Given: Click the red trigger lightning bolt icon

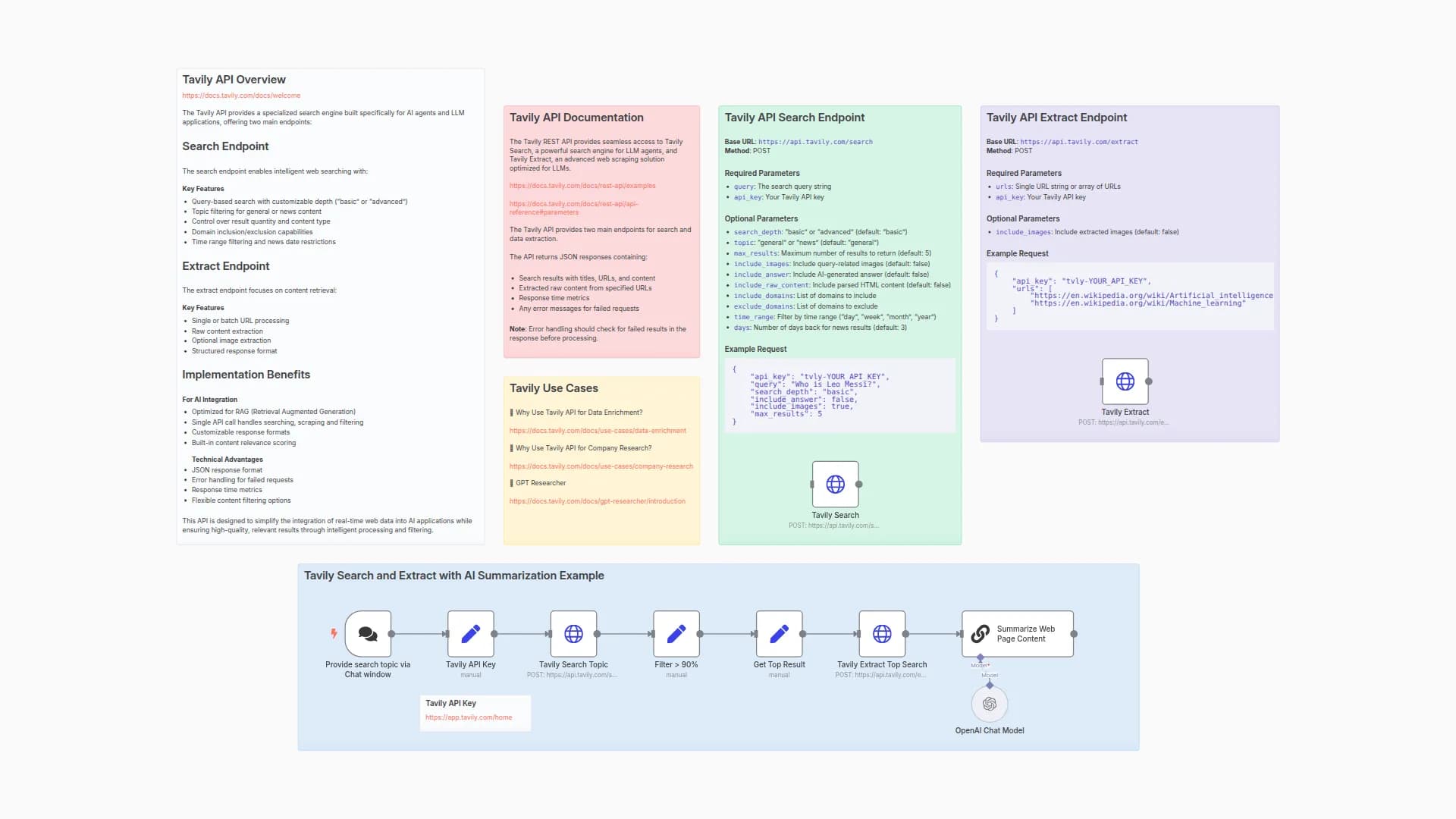Looking at the screenshot, I should 334,633.
